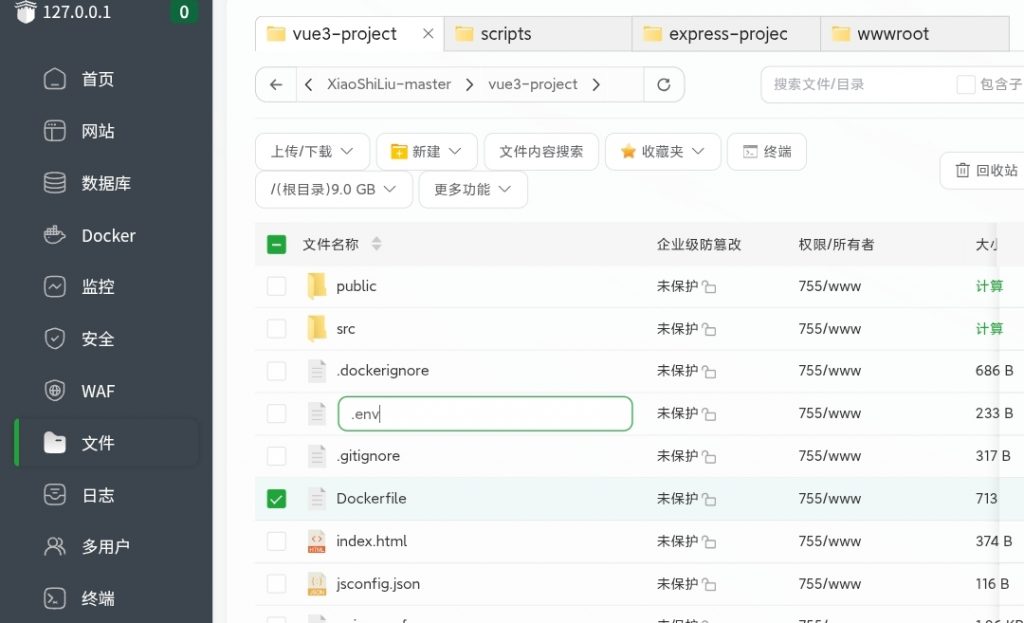Open the WAF sidebar item

pos(98,391)
